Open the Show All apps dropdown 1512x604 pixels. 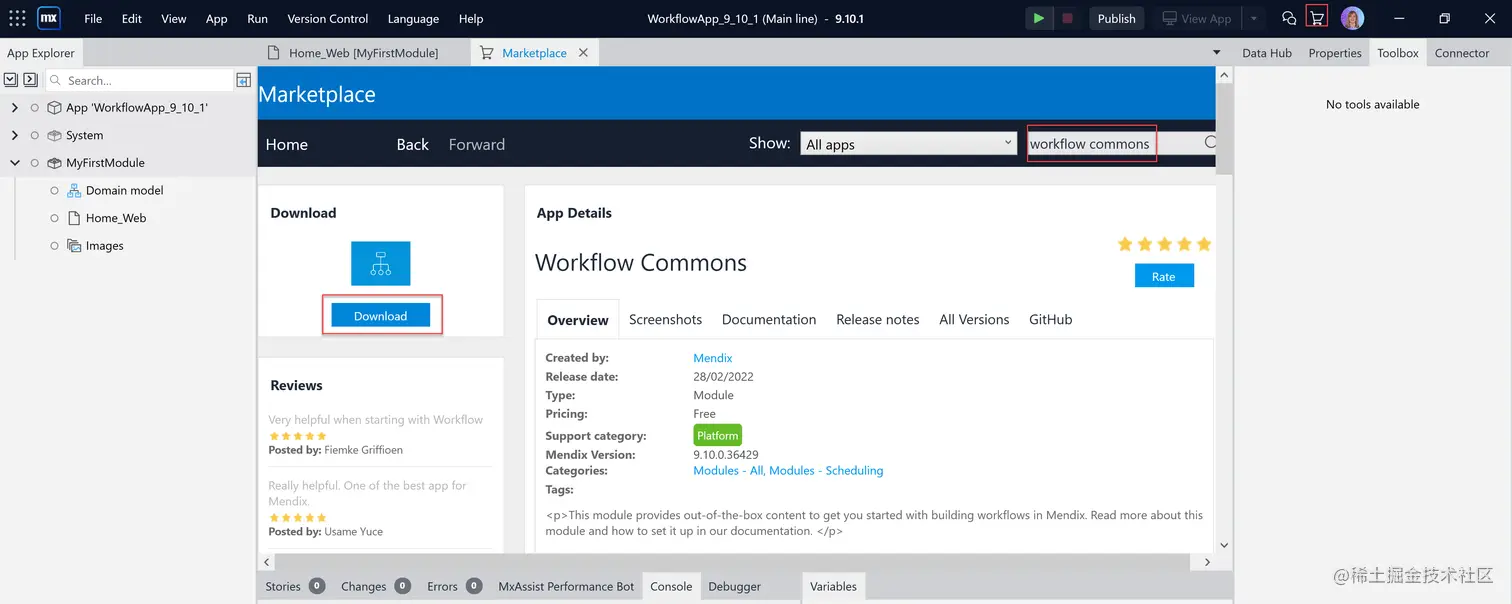(909, 144)
